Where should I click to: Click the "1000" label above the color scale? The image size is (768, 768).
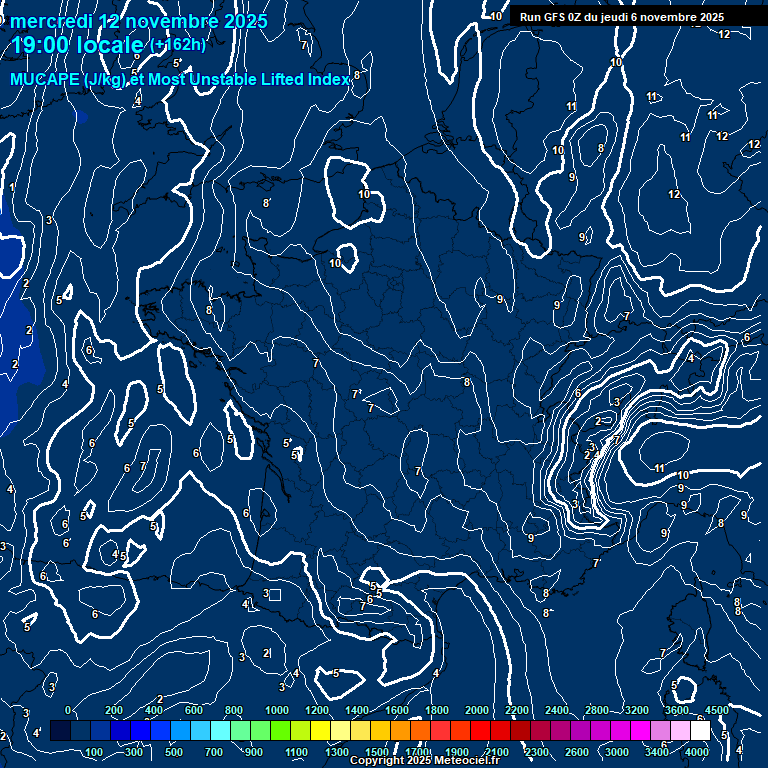click(277, 710)
